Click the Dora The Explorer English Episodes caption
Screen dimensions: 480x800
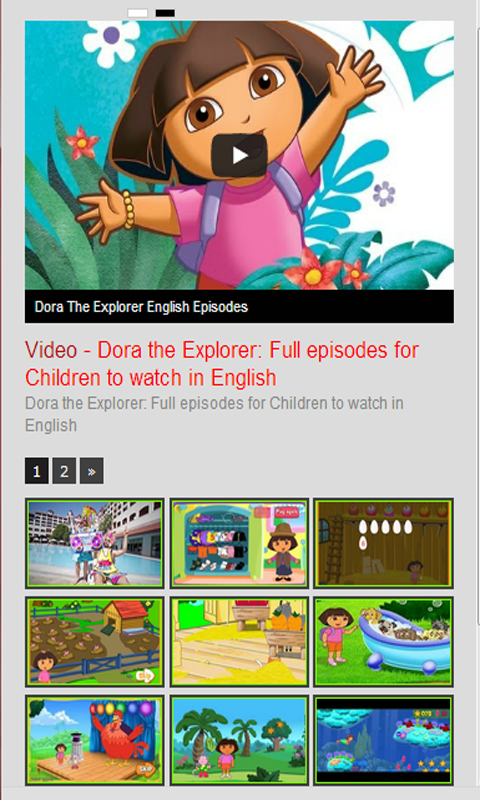tap(141, 307)
